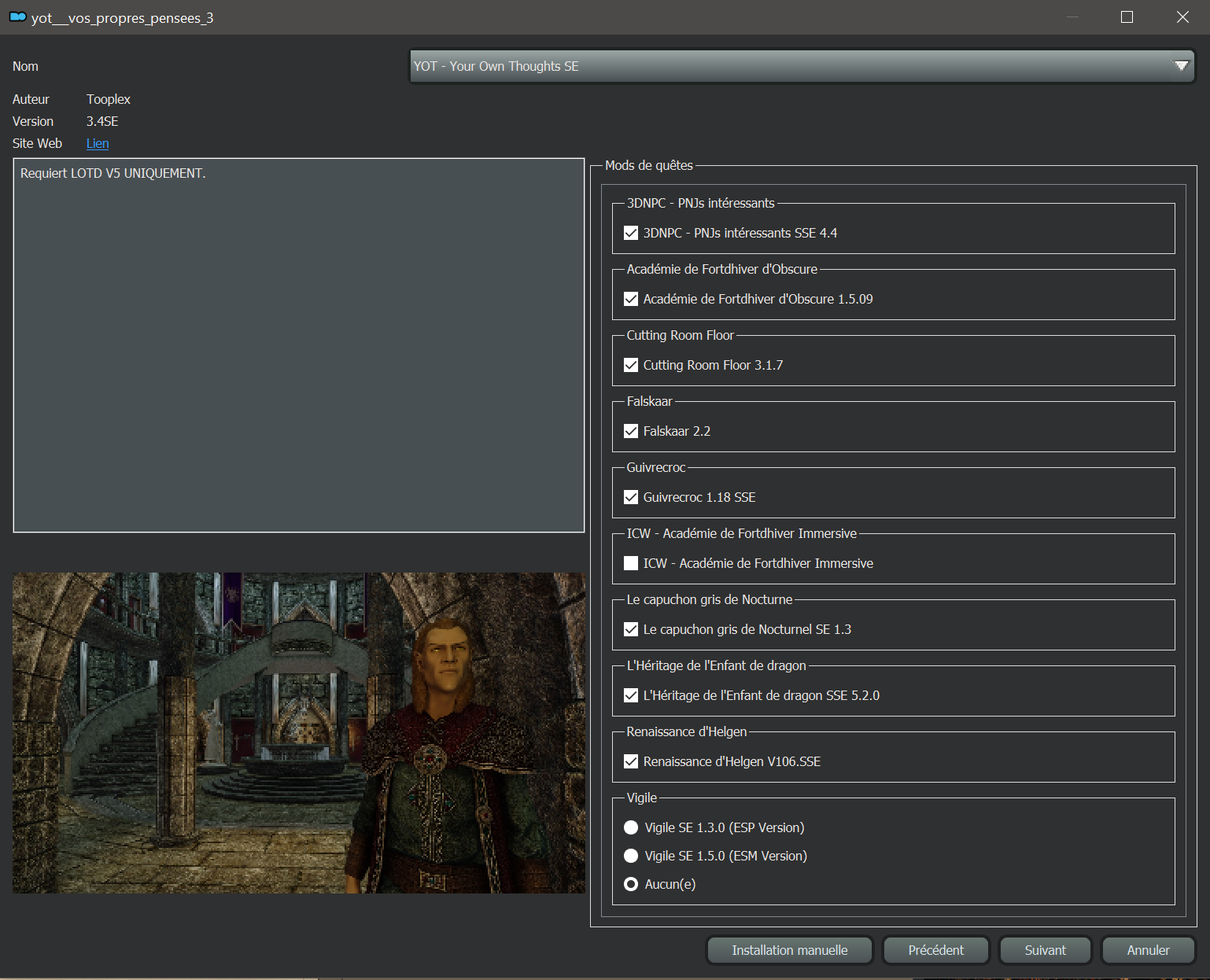Uncheck Le capuchon gris de Nocturnel SE 1.3
This screenshot has width=1210, height=980.
pyautogui.click(x=630, y=629)
